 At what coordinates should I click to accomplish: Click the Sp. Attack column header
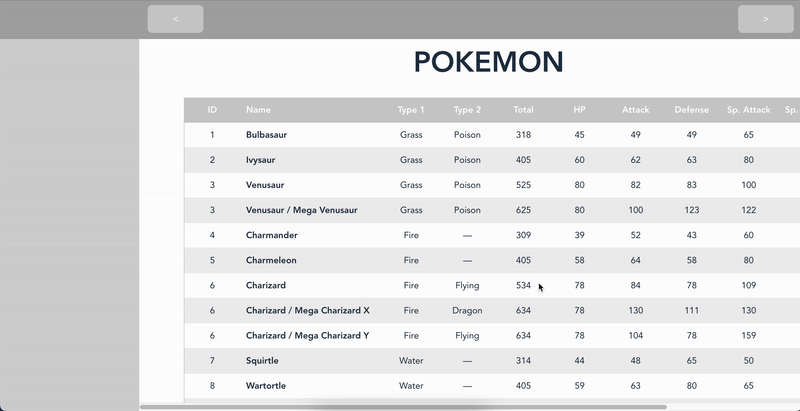(748, 110)
